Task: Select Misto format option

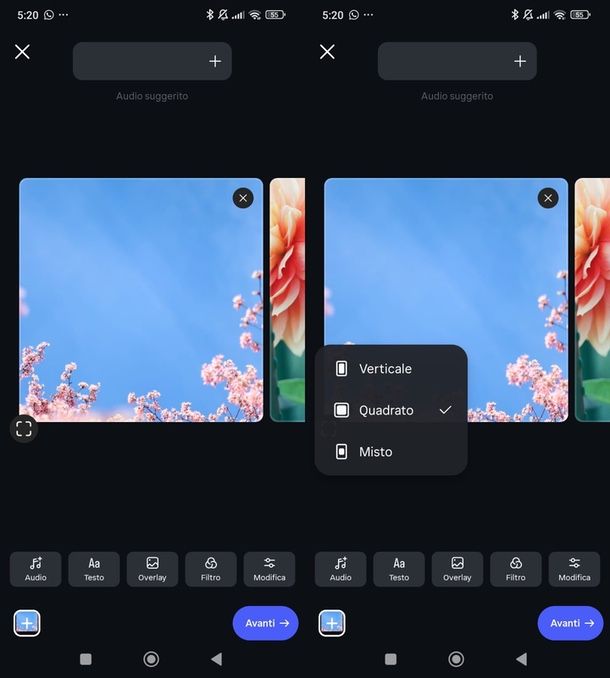Action: 391,451
